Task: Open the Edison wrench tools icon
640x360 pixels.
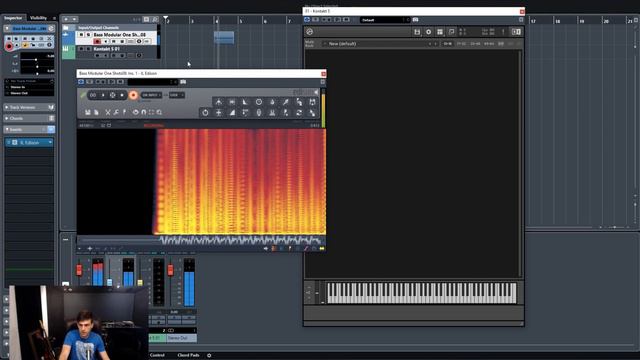Action: [116, 112]
